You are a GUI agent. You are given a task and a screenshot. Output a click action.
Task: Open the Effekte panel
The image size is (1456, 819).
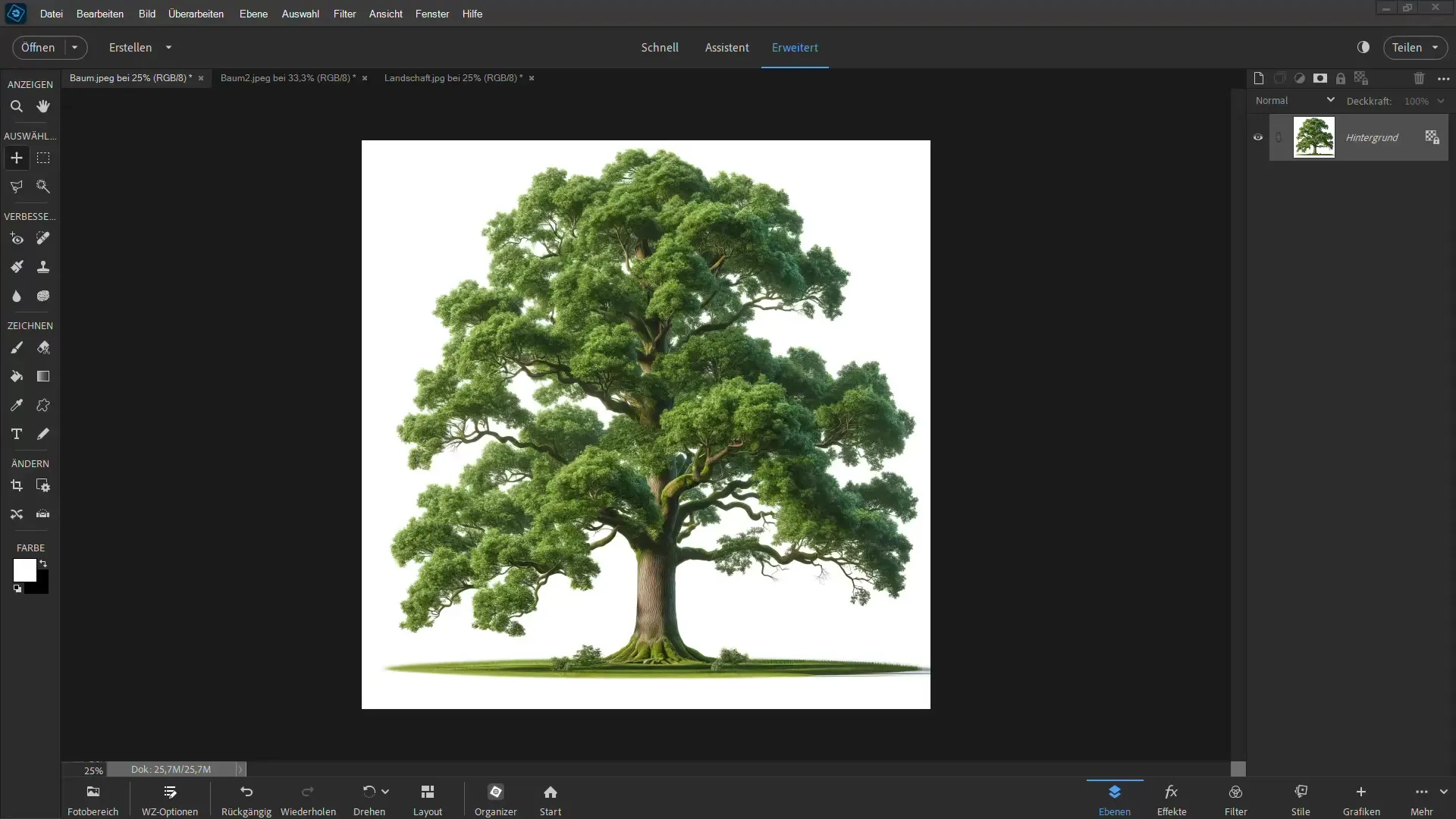coord(1172,799)
